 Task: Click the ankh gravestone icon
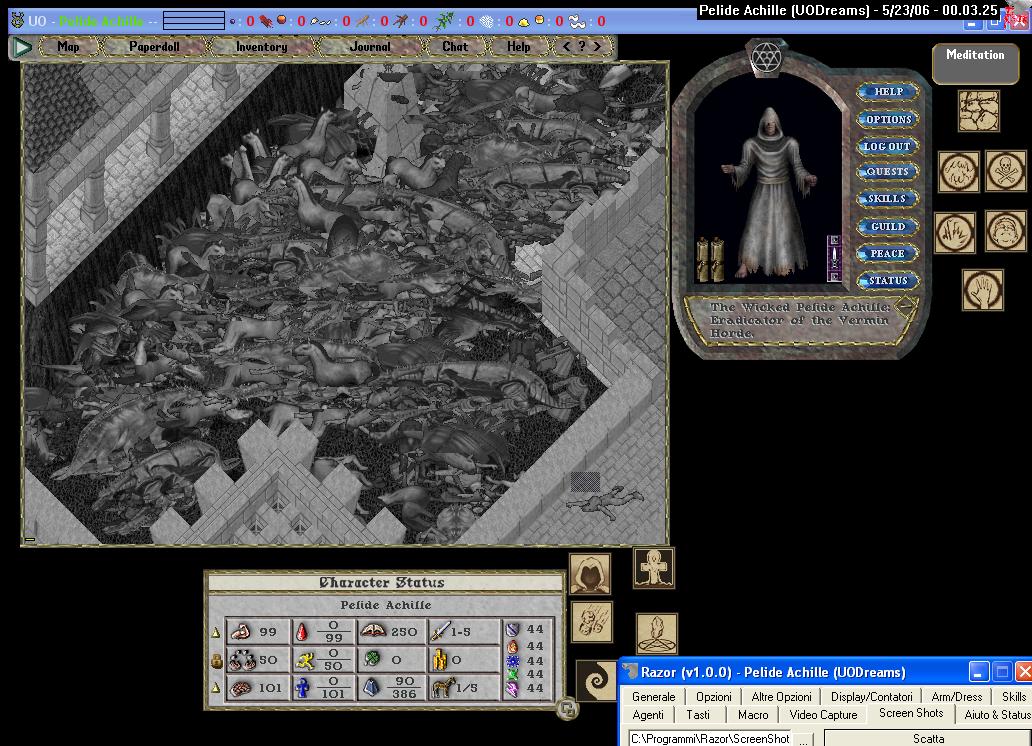[654, 568]
